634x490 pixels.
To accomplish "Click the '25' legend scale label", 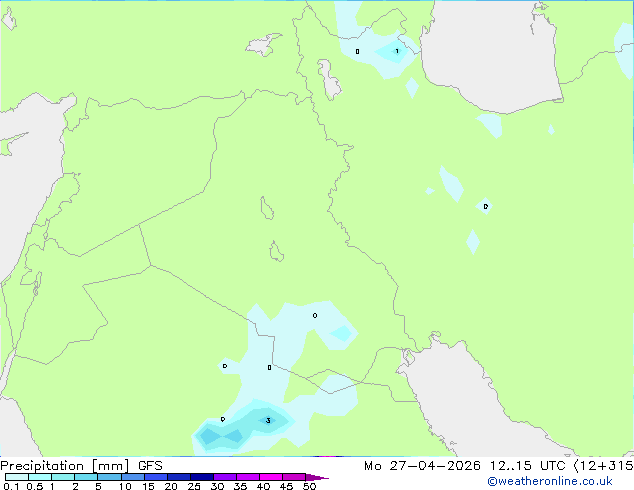I will tap(194, 486).
